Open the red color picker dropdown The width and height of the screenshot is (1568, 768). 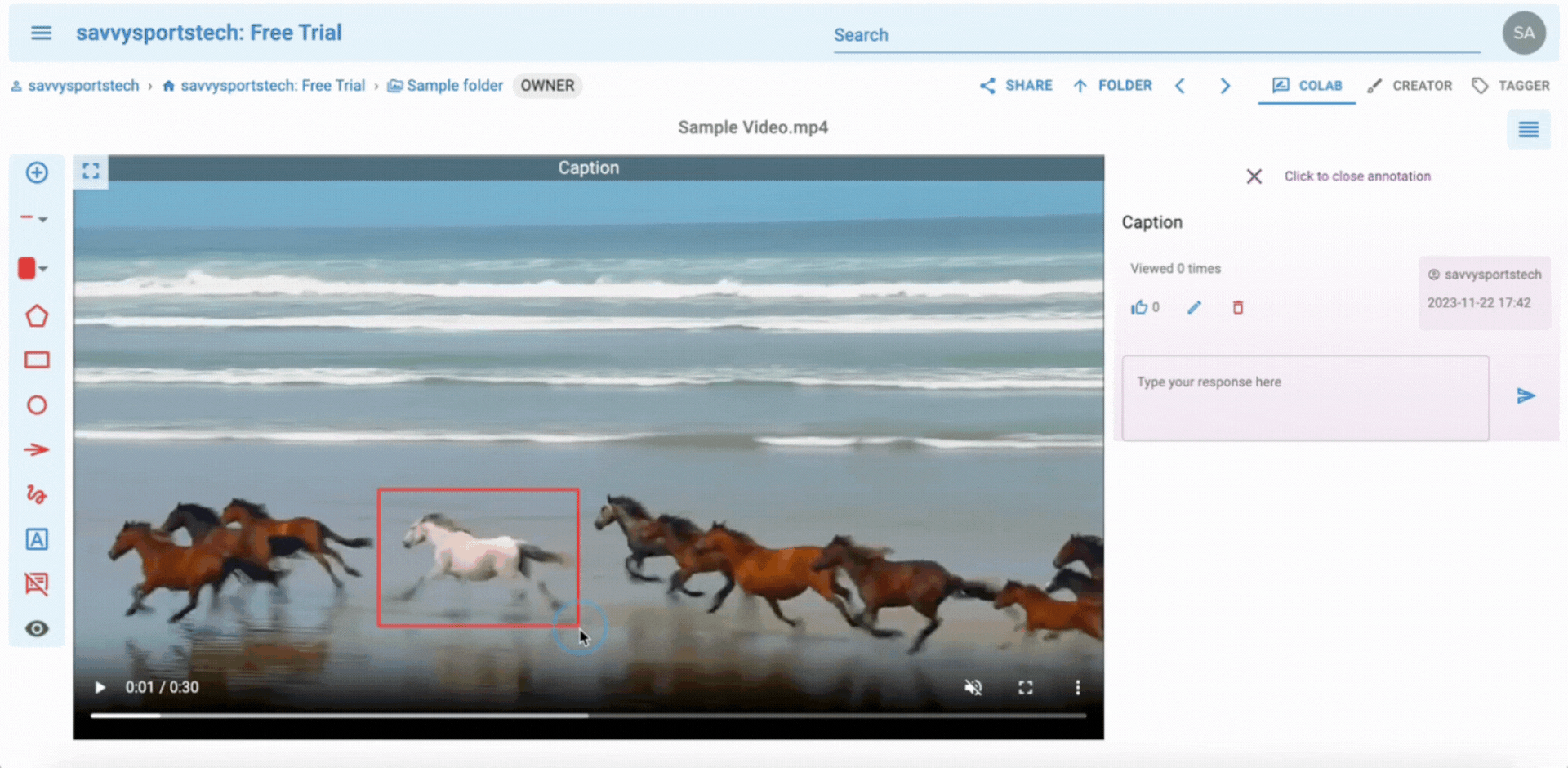coord(33,268)
